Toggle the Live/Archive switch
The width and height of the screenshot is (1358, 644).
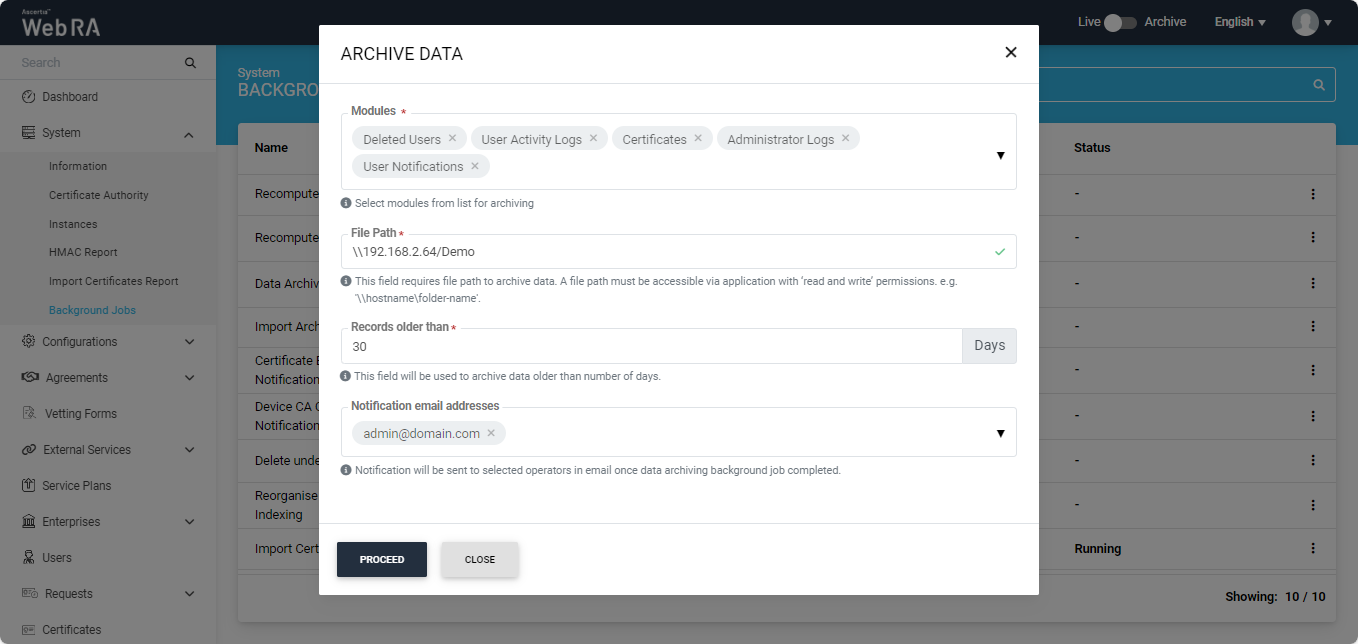tap(1120, 22)
